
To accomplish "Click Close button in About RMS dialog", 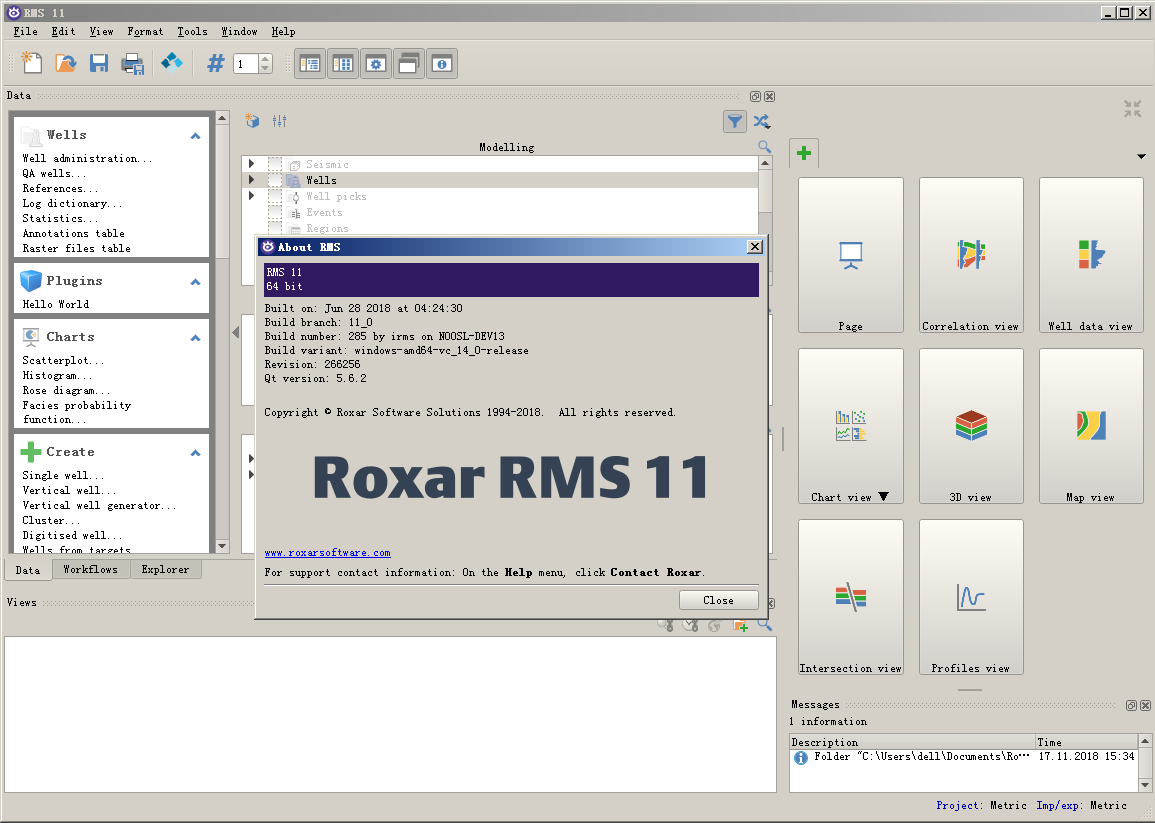I will pyautogui.click(x=718, y=600).
